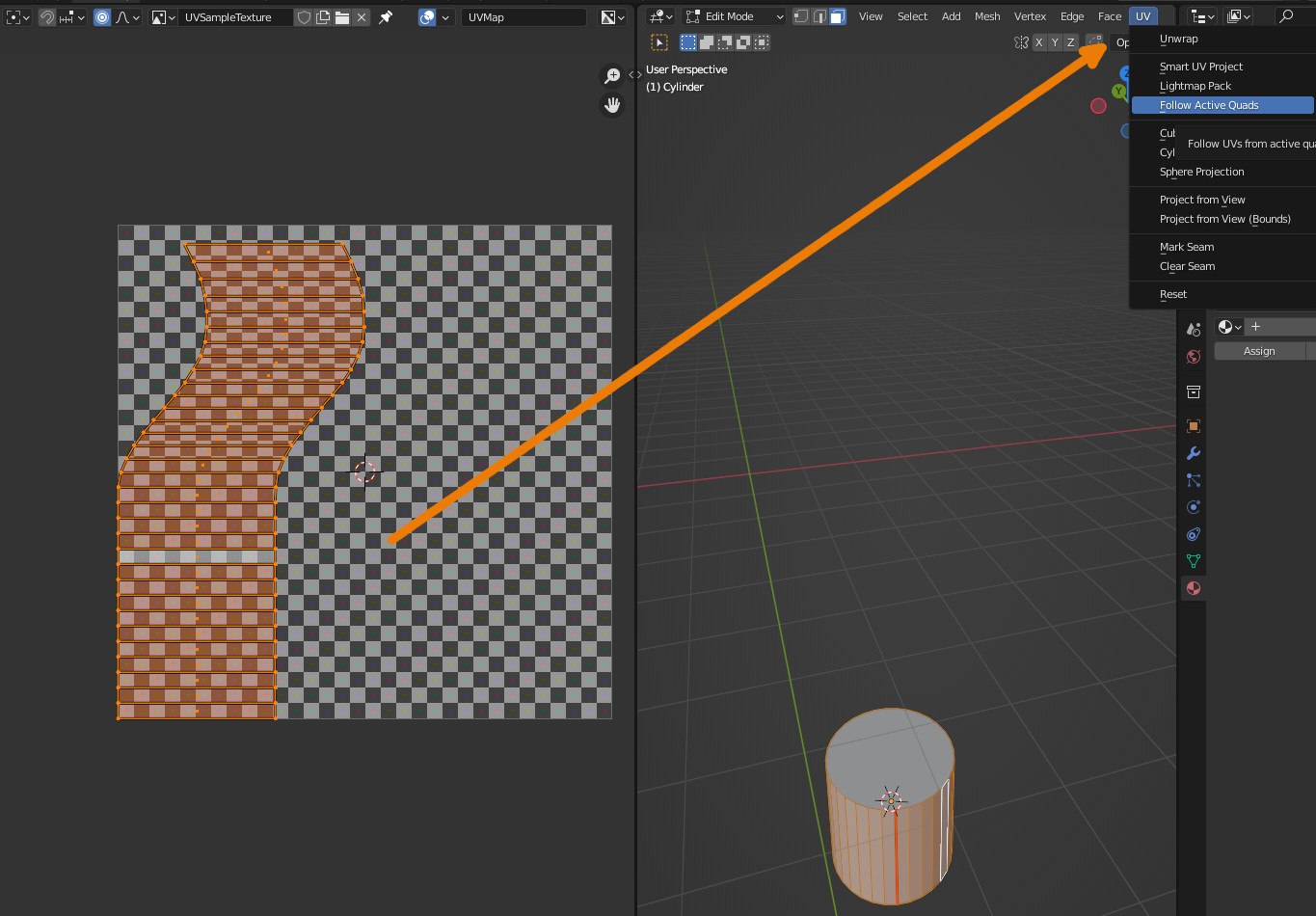Open Object properties tab icon
The width and height of the screenshot is (1316, 916).
(x=1194, y=426)
